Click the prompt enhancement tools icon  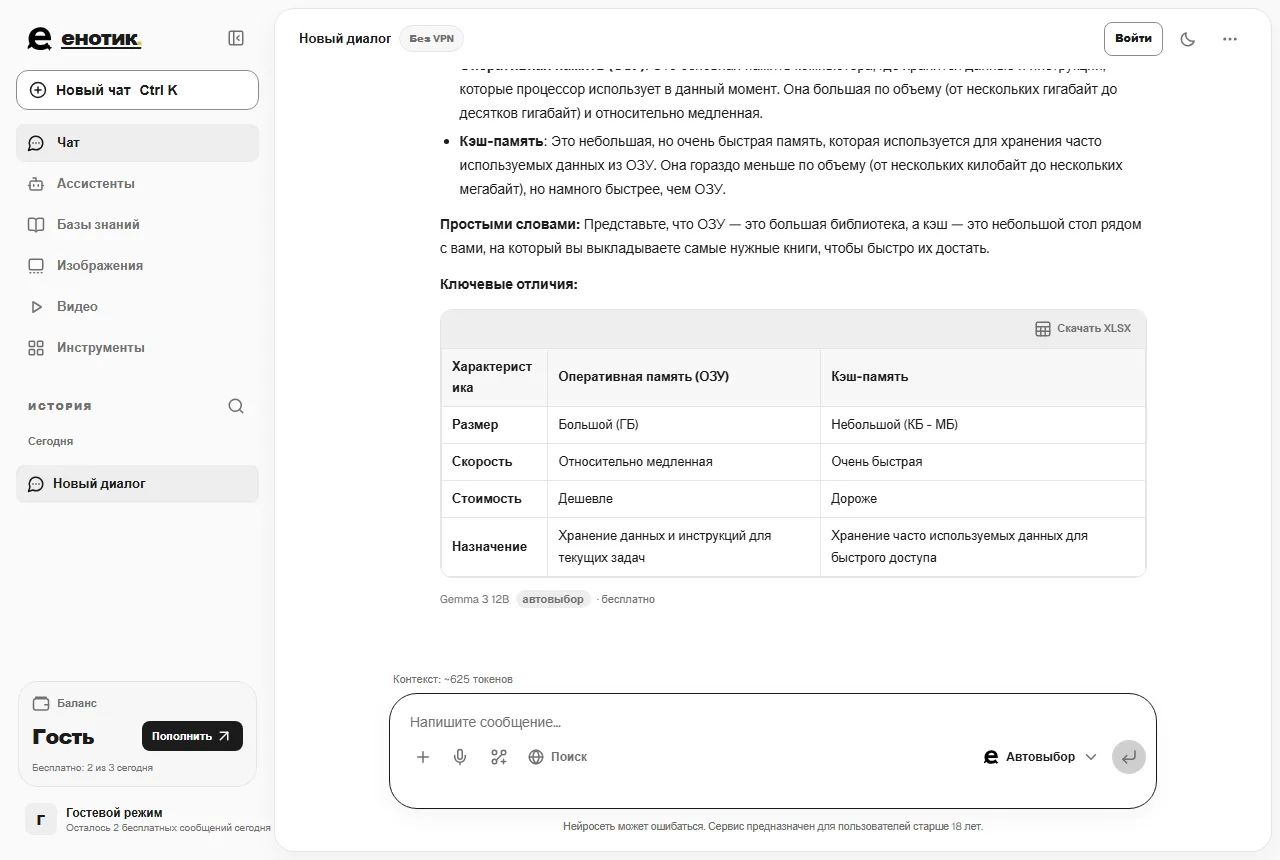point(499,757)
